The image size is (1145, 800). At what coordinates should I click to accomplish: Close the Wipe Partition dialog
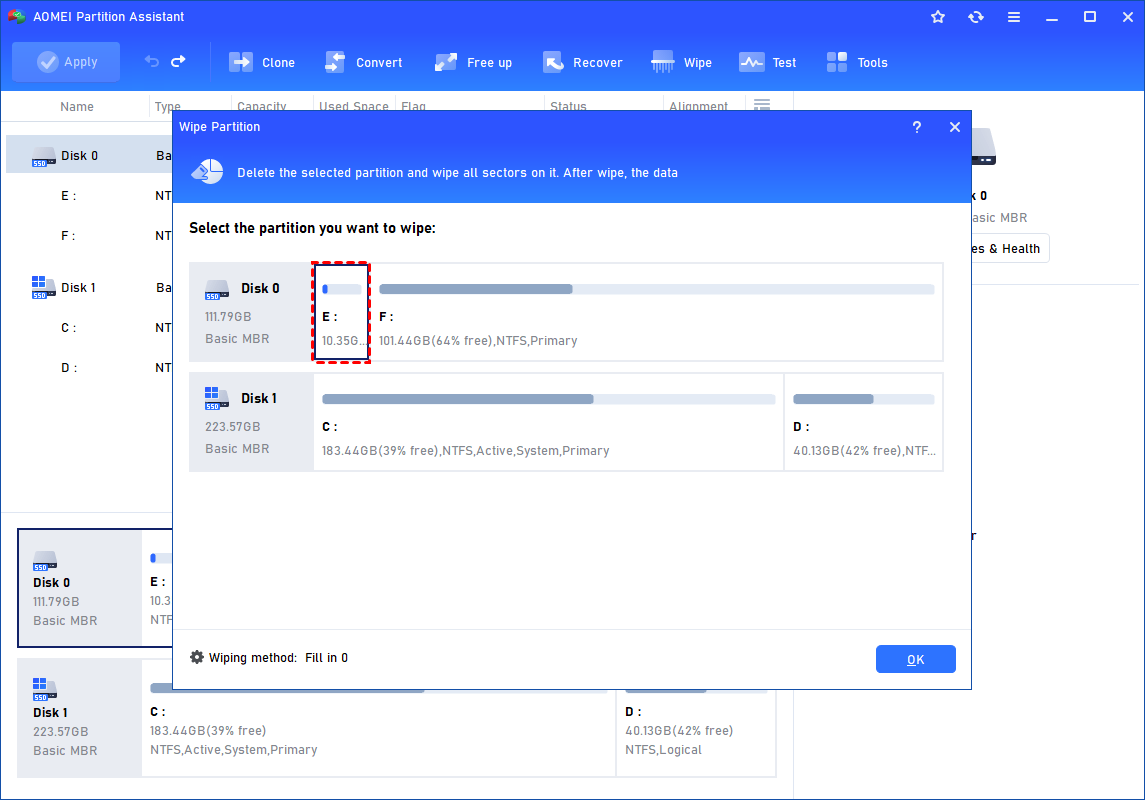[x=954, y=127]
